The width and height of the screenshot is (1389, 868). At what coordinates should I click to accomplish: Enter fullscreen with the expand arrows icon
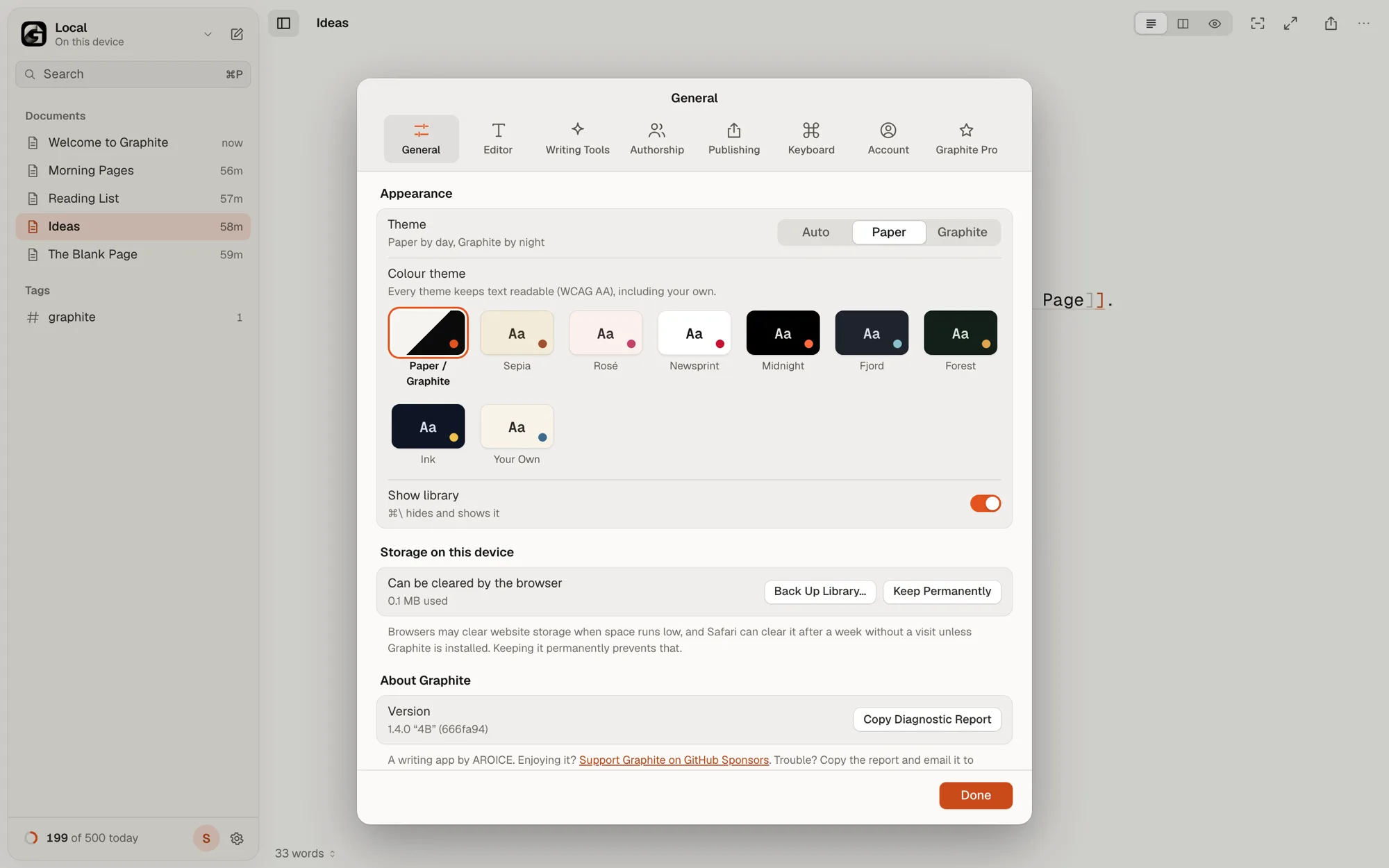point(1290,24)
